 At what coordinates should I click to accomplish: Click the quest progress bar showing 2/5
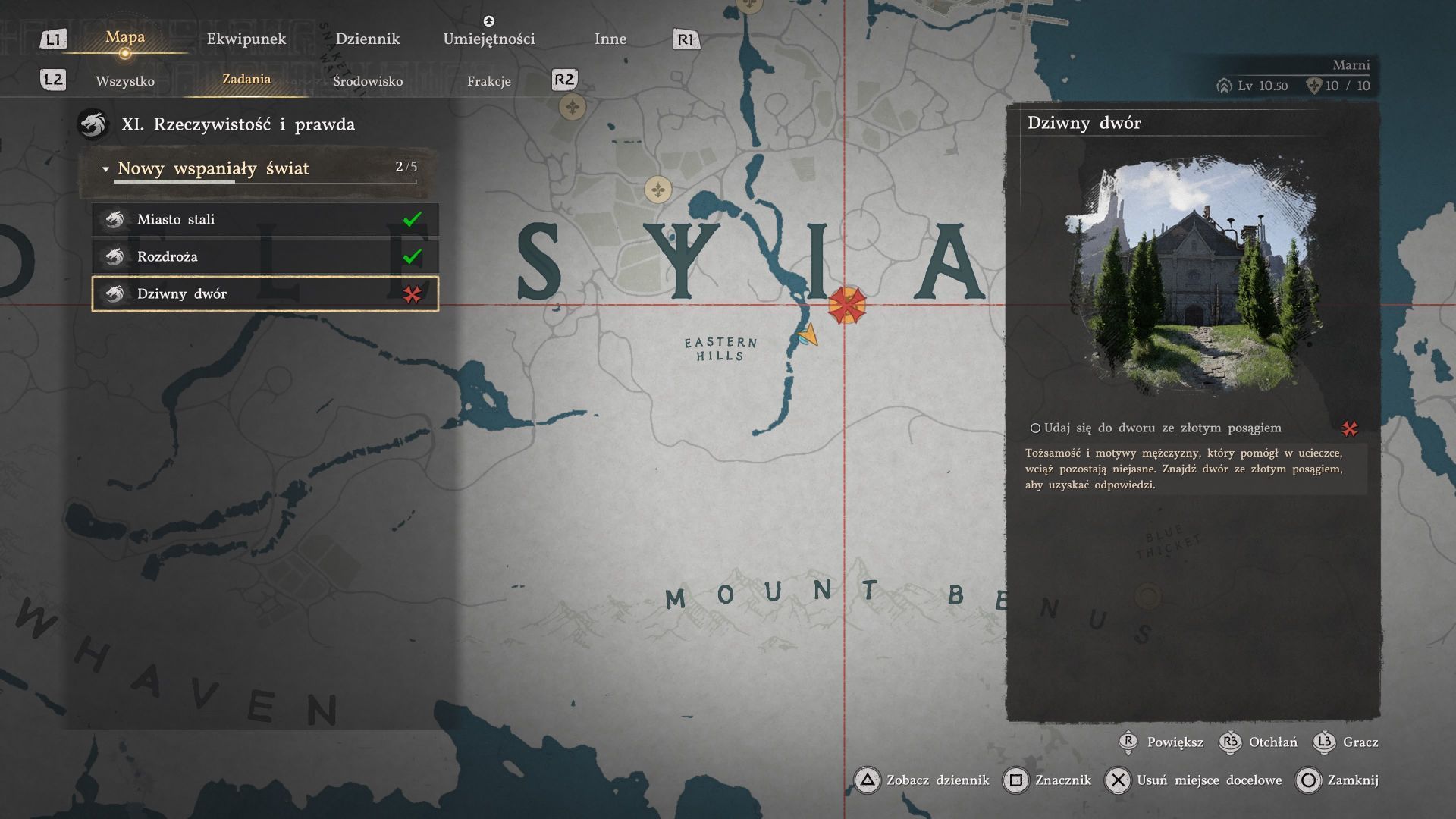265,181
